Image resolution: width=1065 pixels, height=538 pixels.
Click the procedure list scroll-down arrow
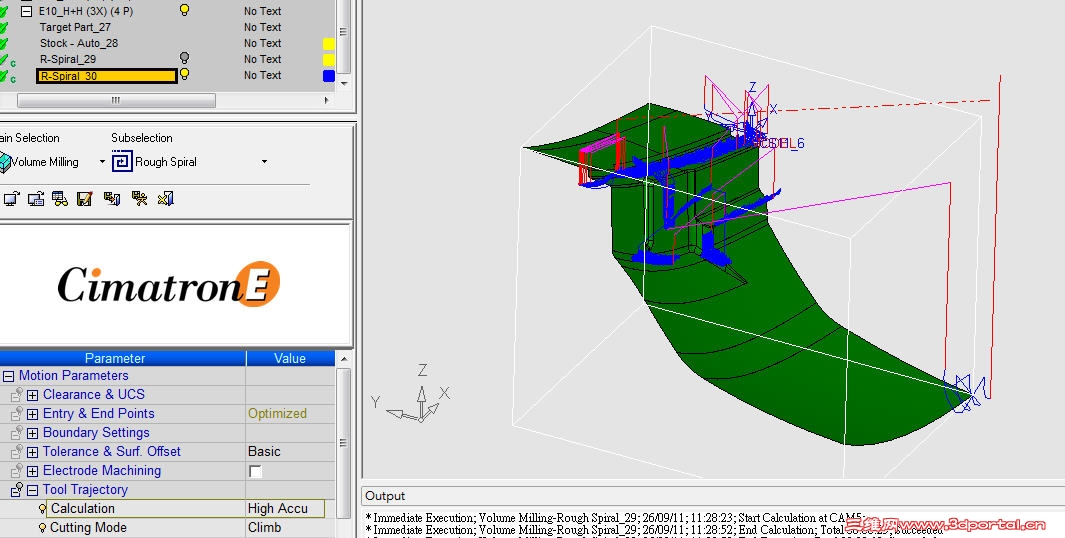tap(344, 83)
